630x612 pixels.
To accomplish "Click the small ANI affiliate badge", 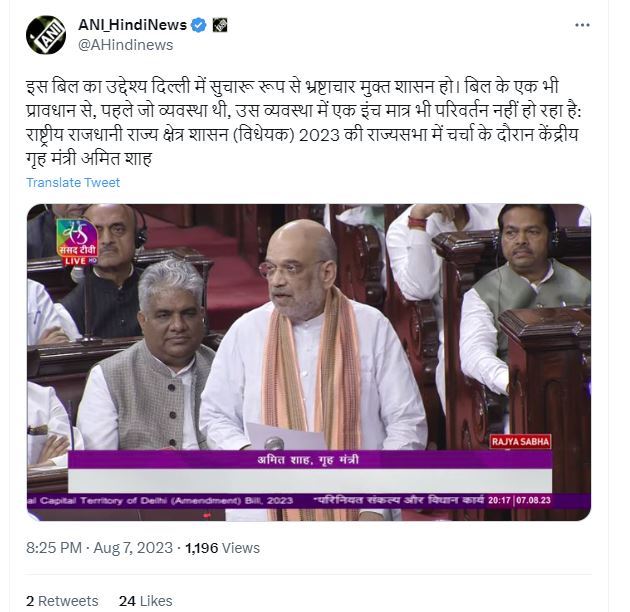I will (219, 25).
